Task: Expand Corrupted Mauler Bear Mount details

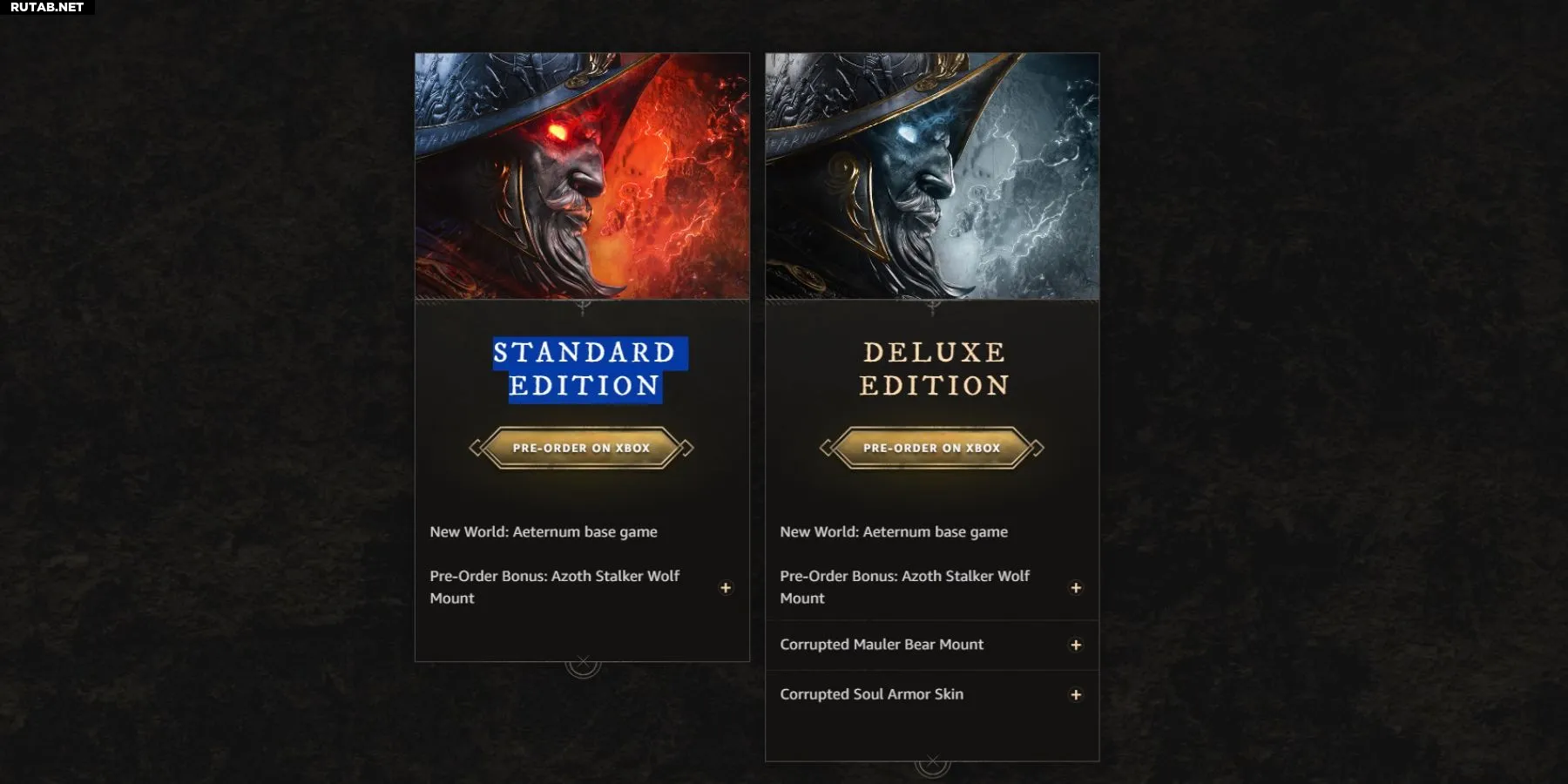Action: click(1076, 645)
